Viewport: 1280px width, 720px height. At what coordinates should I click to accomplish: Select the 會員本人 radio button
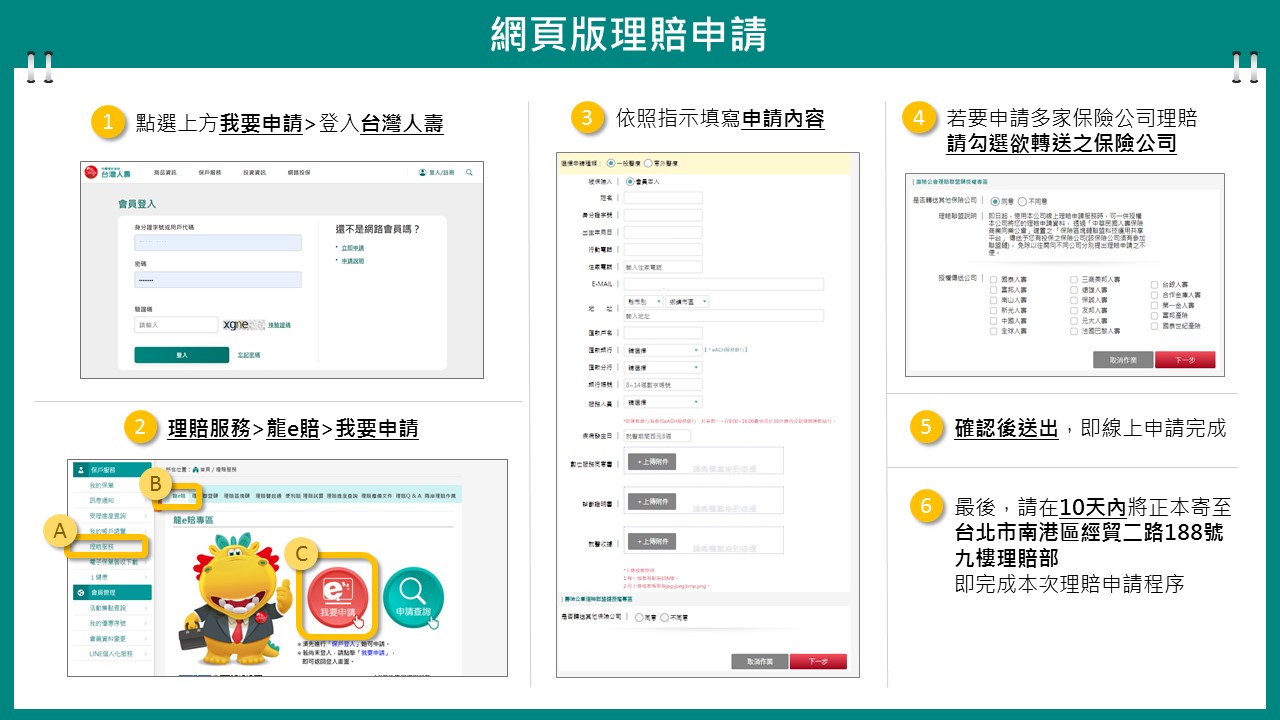(x=630, y=182)
